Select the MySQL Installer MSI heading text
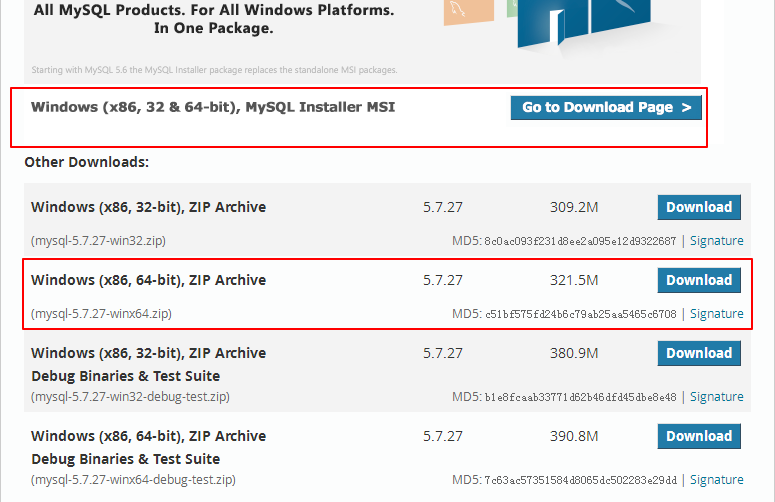The image size is (775, 502). click(x=213, y=107)
